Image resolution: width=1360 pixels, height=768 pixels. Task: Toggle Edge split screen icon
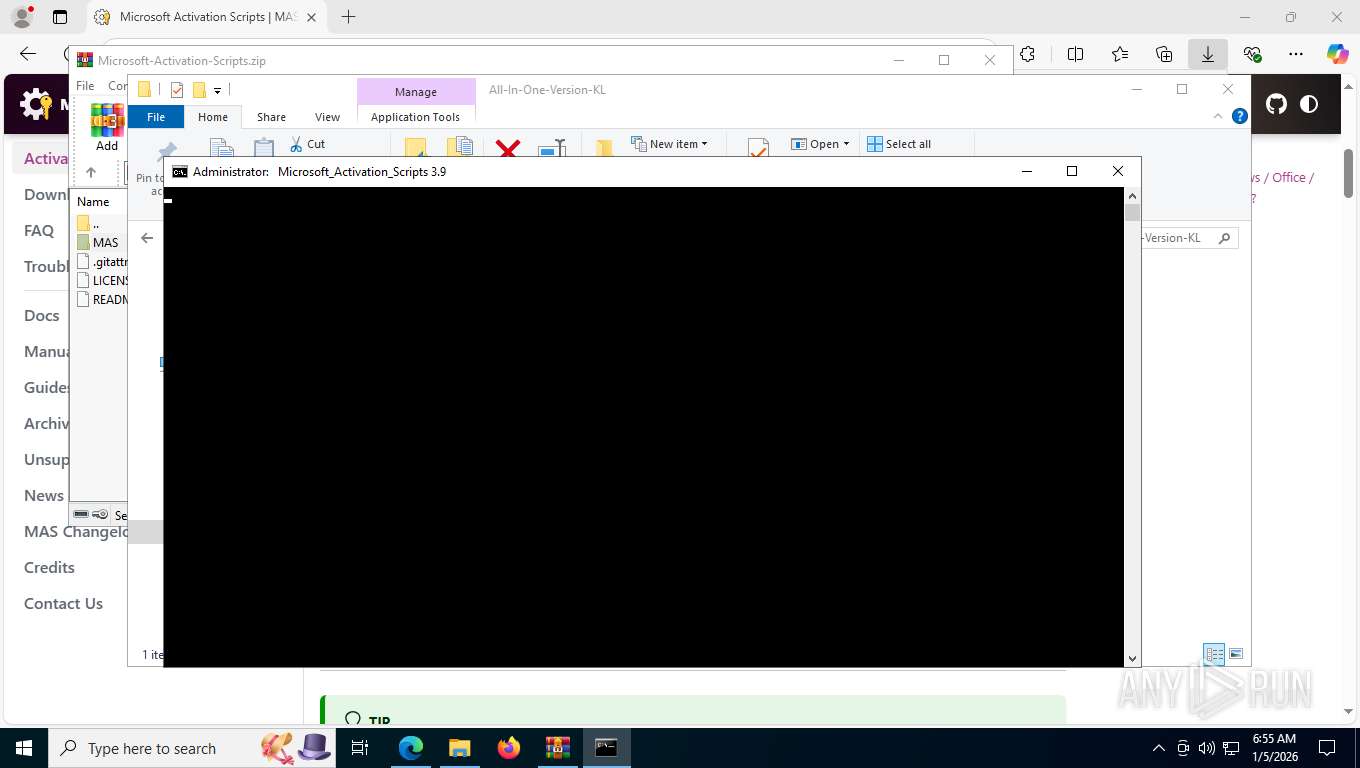click(x=1075, y=55)
